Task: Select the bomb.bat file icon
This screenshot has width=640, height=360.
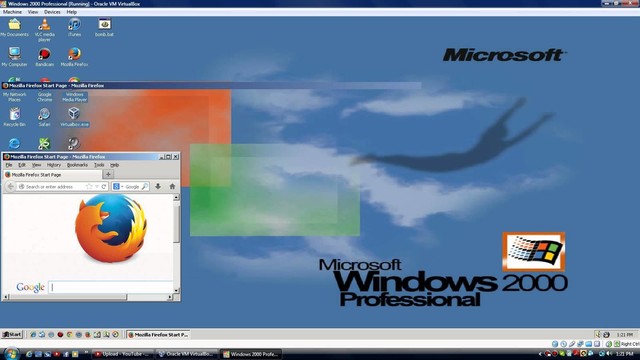Action: 104,28
